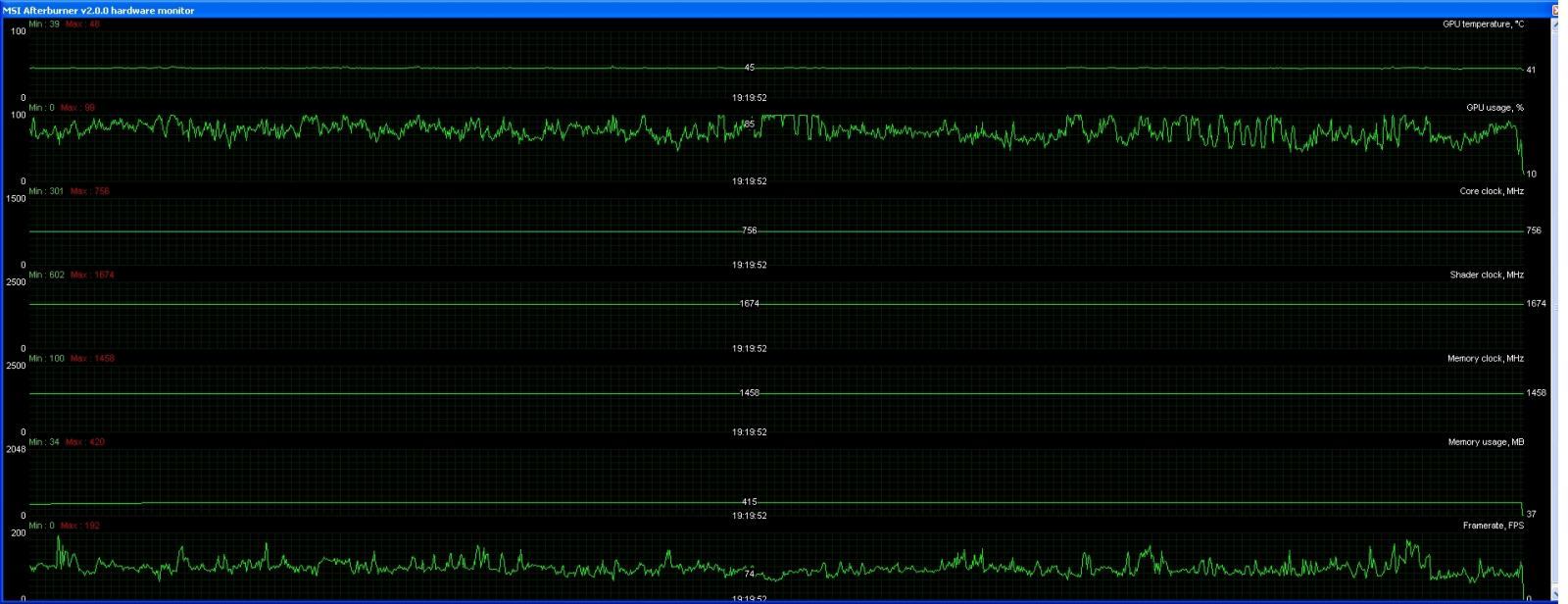Screen dimensions: 1568x604
Task: Click the current GPU usage value '10'
Action: 1531,175
